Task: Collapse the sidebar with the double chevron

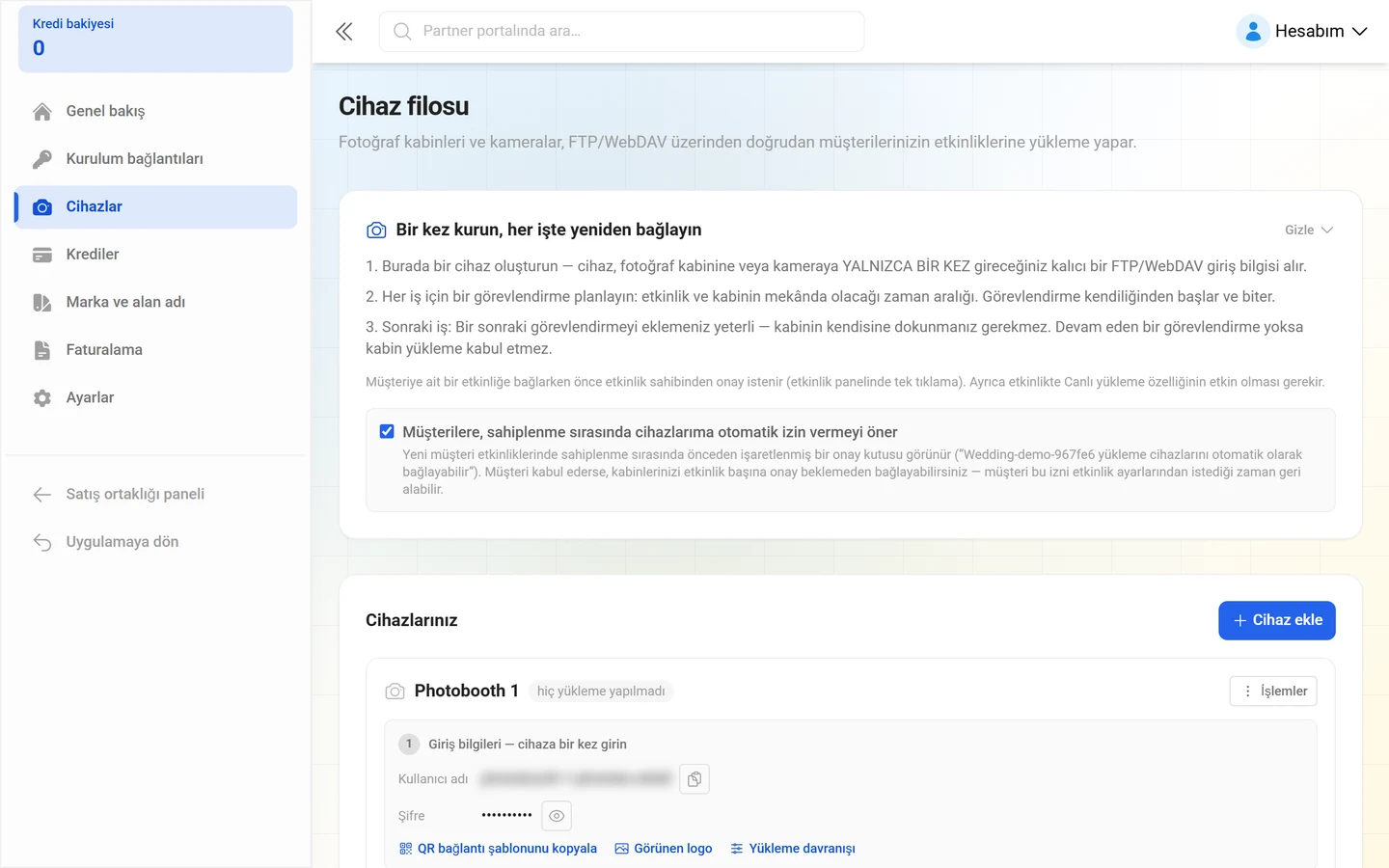Action: 344,32
